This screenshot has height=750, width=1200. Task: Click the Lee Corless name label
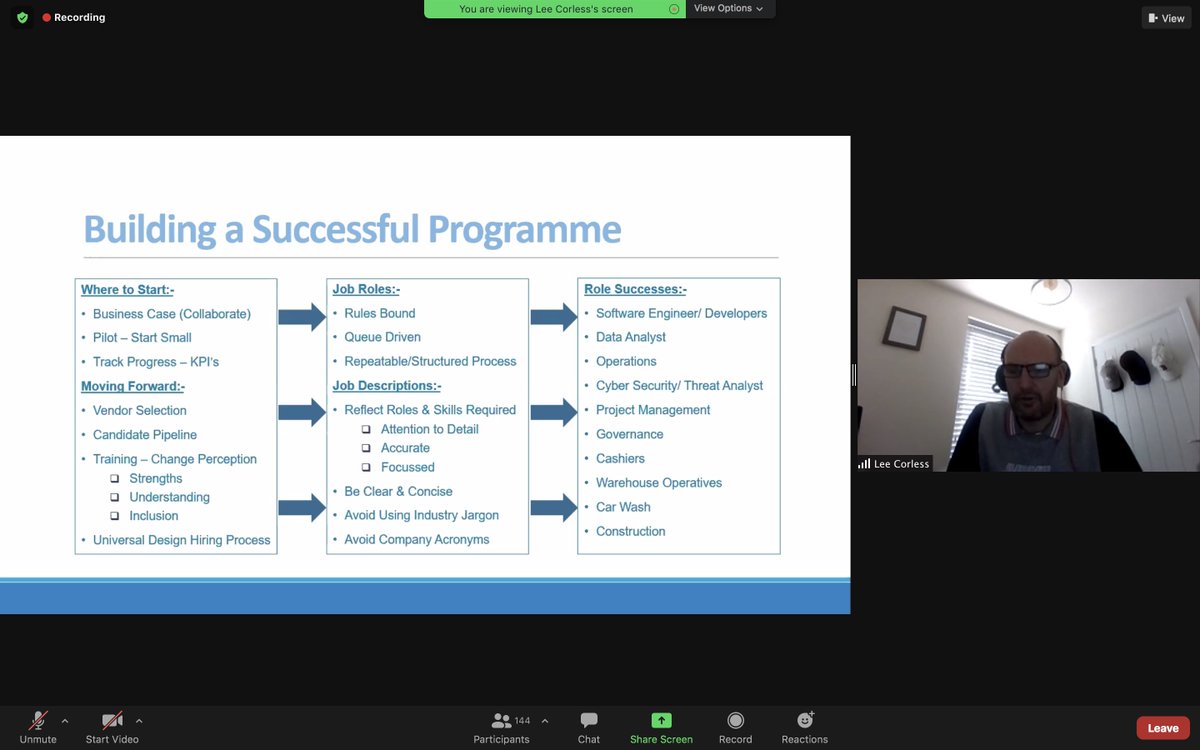coord(894,464)
